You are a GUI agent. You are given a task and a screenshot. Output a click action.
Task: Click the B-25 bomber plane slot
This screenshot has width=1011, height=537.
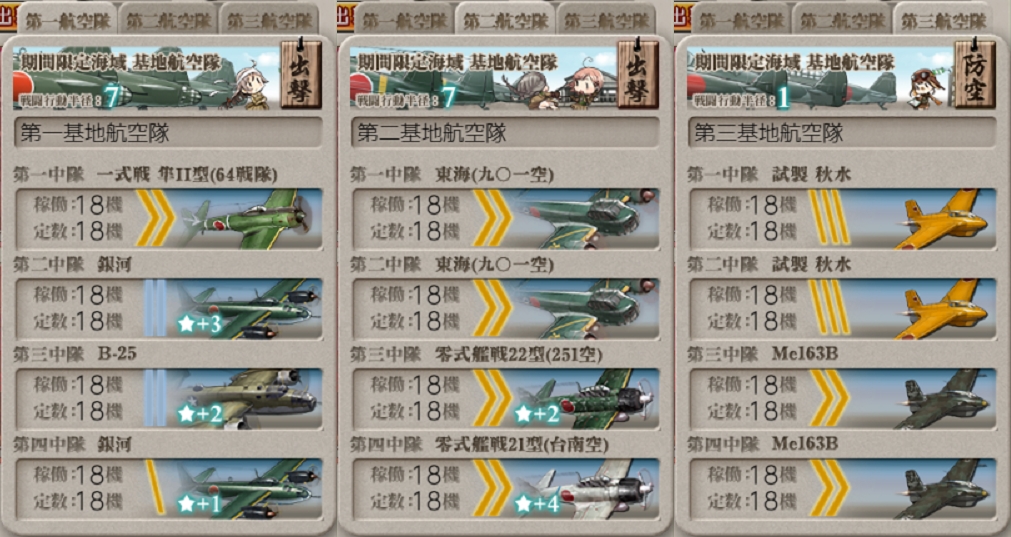coord(168,398)
